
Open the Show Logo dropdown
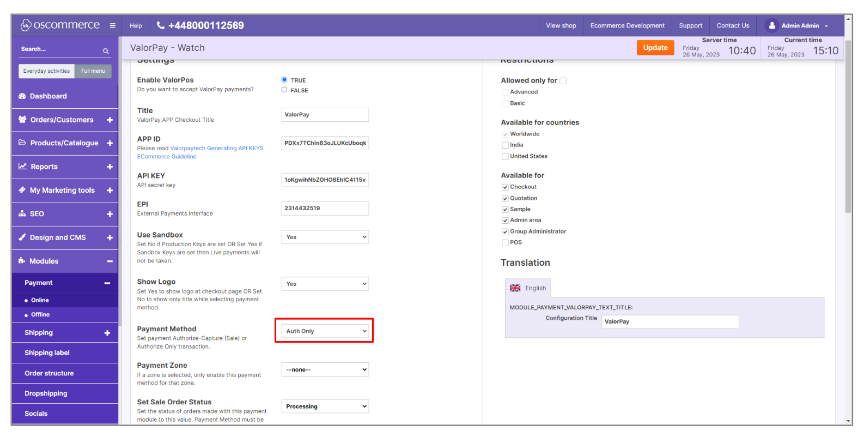pyautogui.click(x=325, y=284)
